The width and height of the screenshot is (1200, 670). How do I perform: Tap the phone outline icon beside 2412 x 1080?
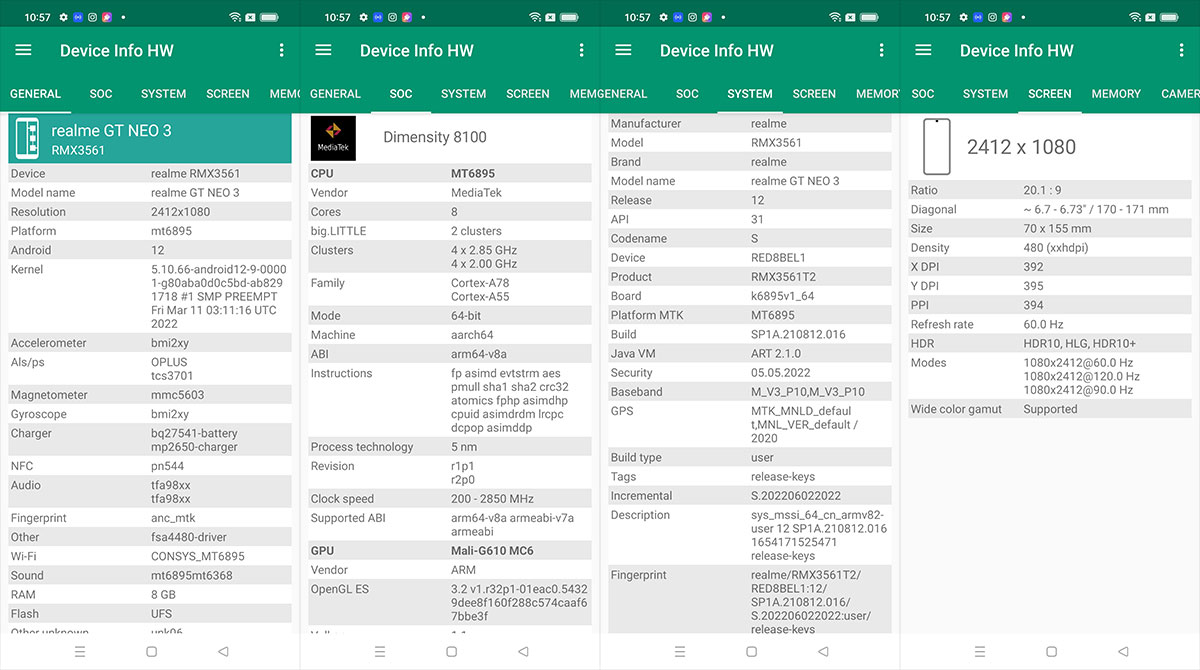[937, 147]
